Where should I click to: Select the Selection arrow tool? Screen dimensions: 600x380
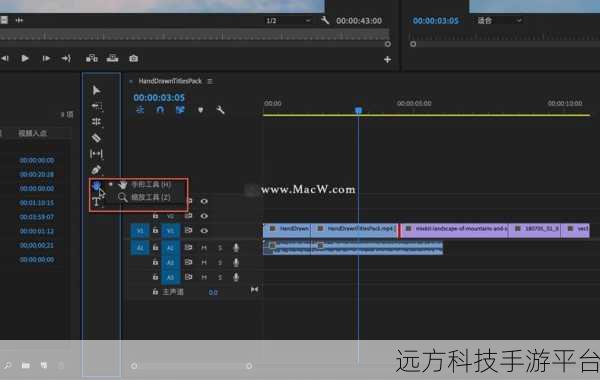96,90
